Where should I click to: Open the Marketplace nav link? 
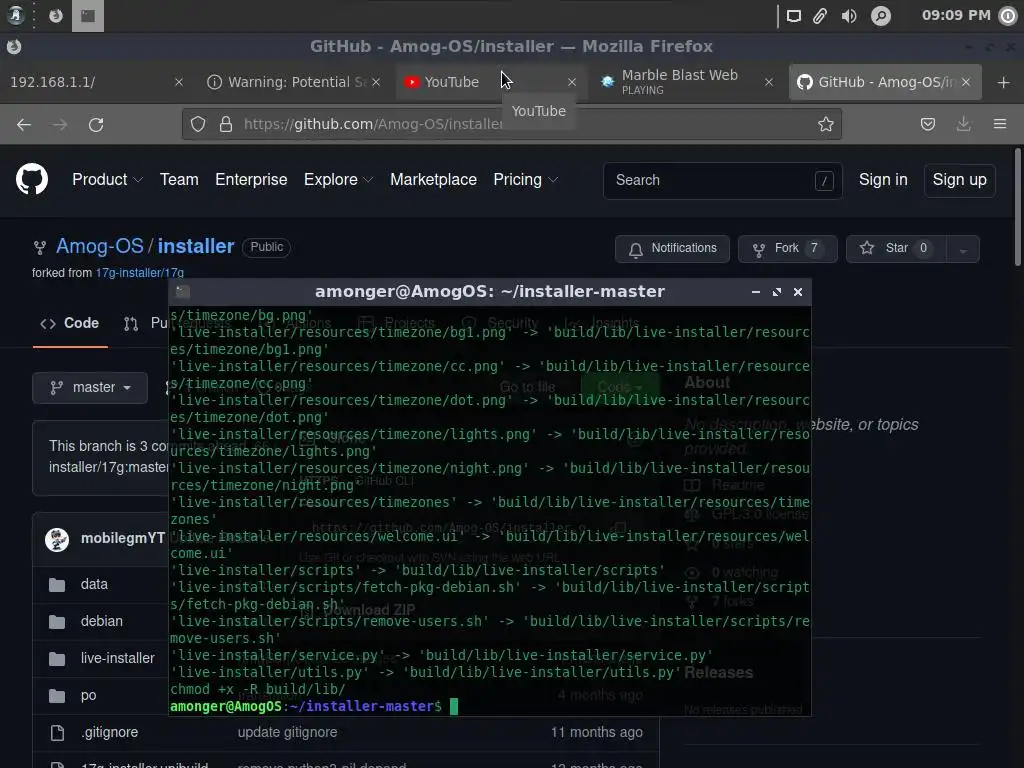433,180
